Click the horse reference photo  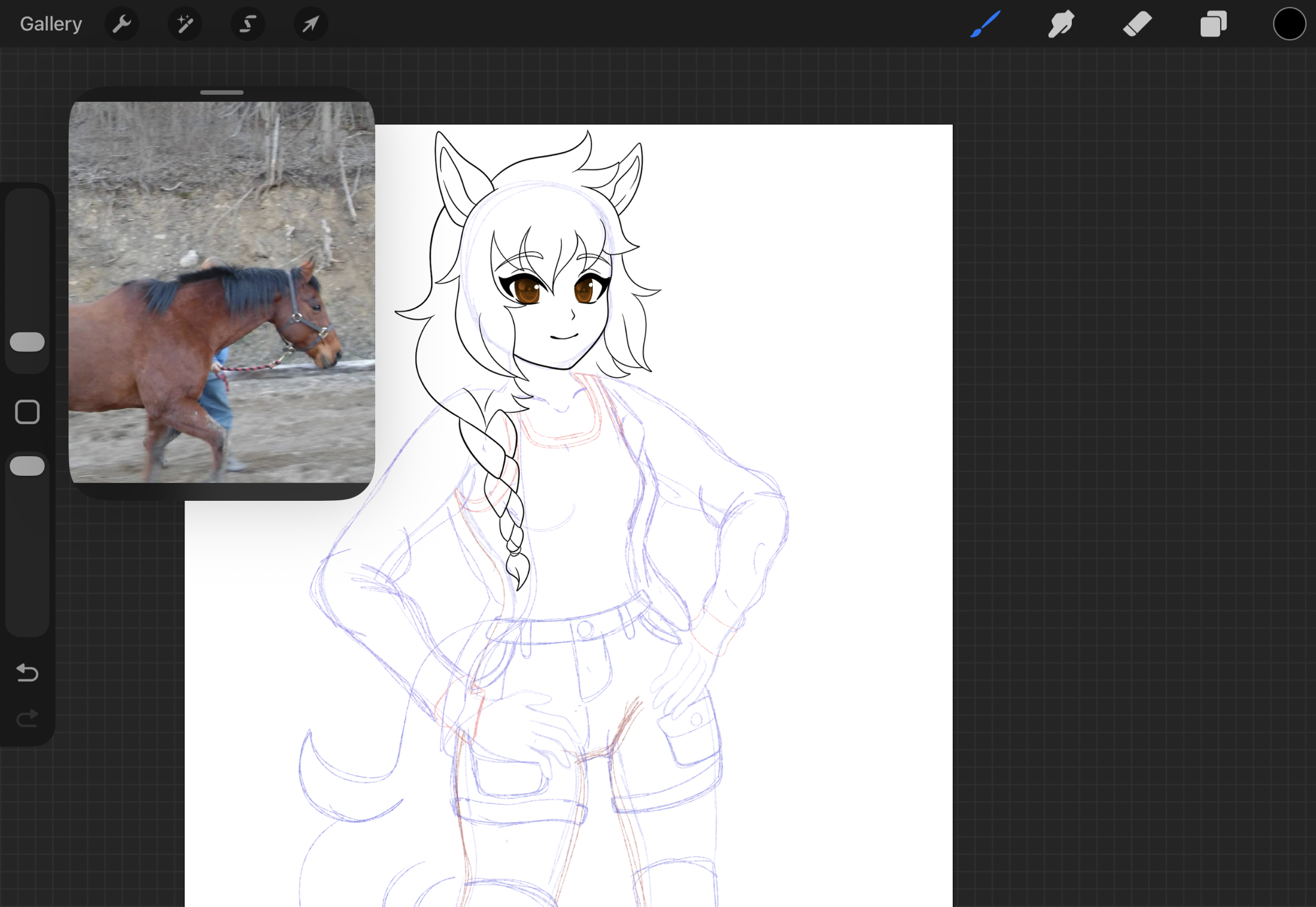point(222,292)
